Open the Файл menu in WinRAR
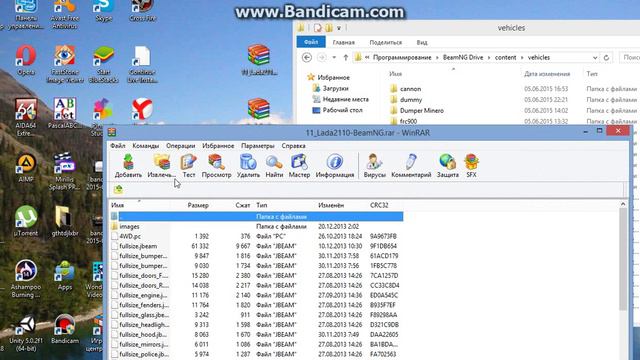Screen dimensions: 640x360 [118, 146]
